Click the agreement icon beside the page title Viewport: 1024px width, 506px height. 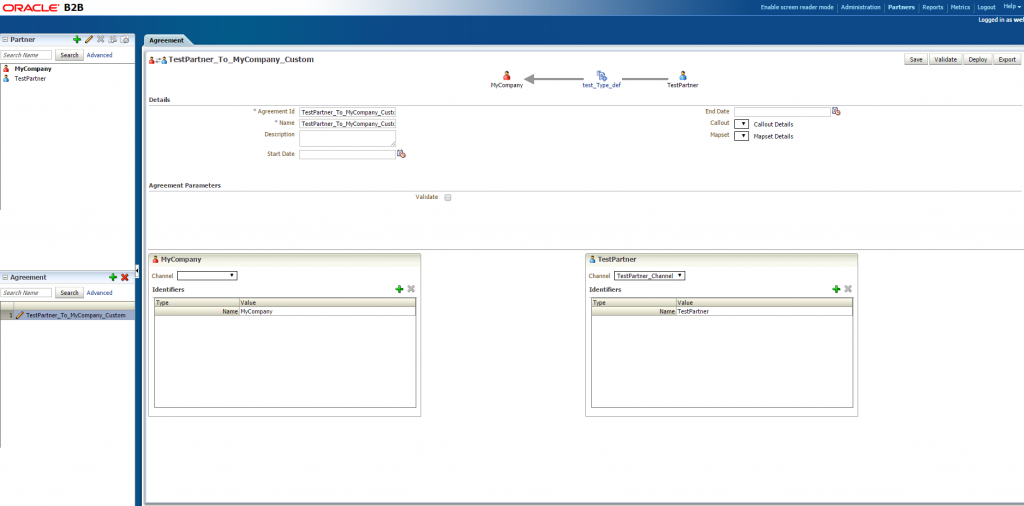pyautogui.click(x=158, y=60)
